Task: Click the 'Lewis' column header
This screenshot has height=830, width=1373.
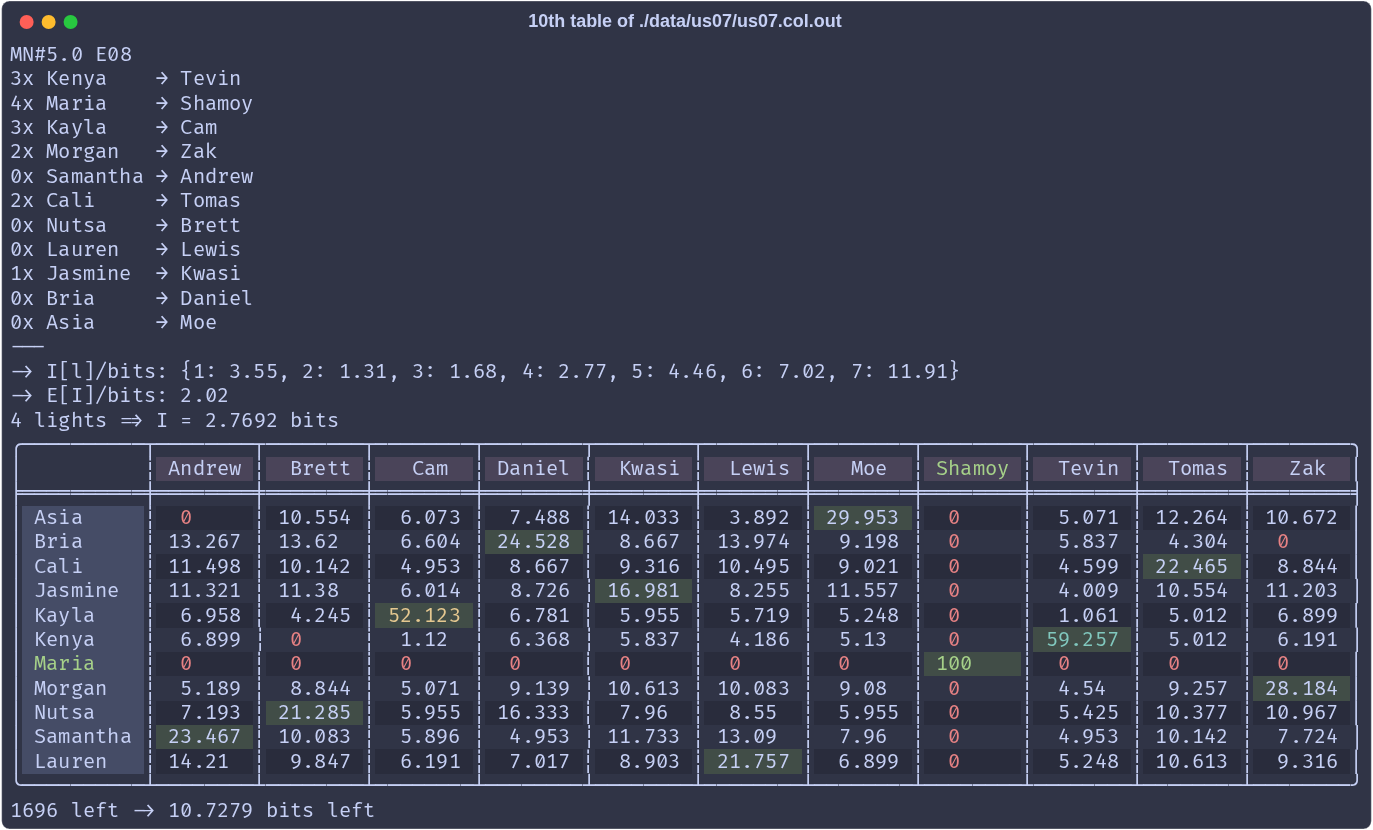Action: 753,468
